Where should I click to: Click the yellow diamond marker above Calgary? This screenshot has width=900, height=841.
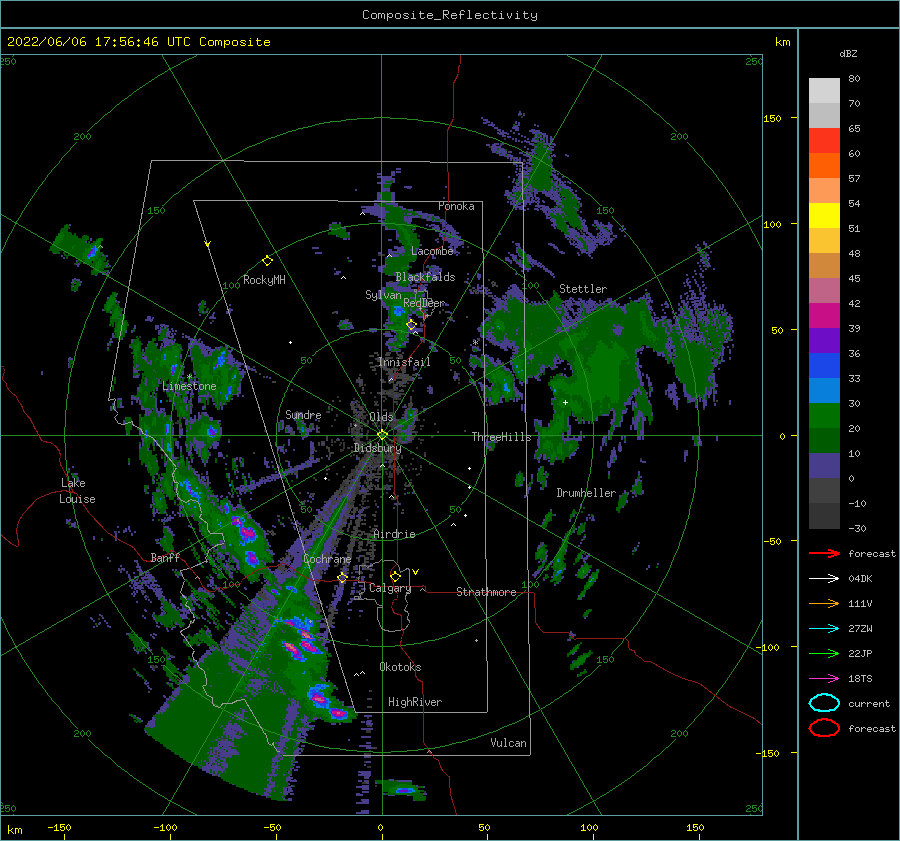coord(395,576)
